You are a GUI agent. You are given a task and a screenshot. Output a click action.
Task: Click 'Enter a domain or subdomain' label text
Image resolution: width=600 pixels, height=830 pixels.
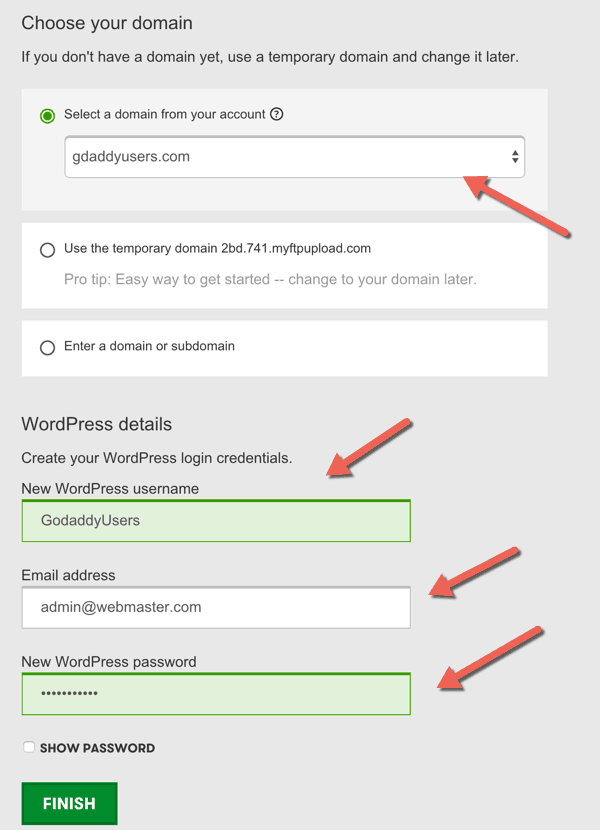pyautogui.click(x=149, y=346)
